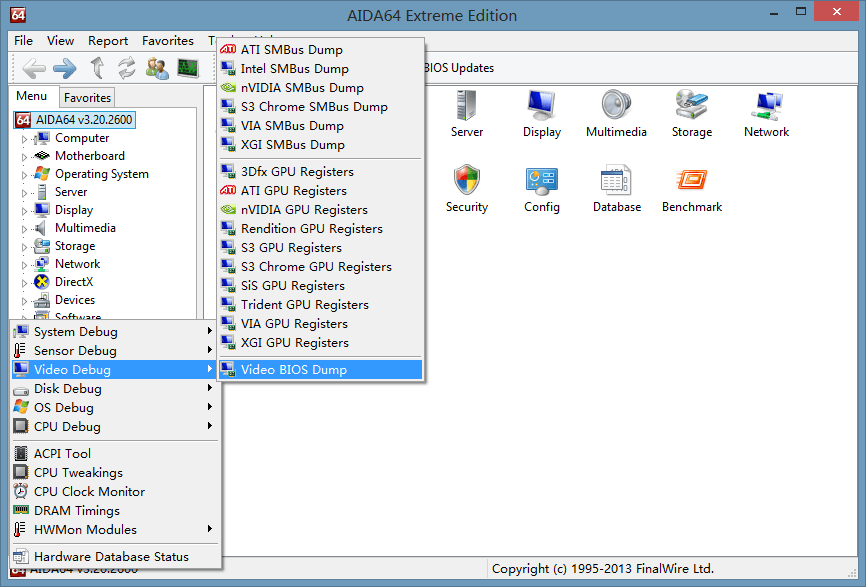Open the View menu

[60, 41]
